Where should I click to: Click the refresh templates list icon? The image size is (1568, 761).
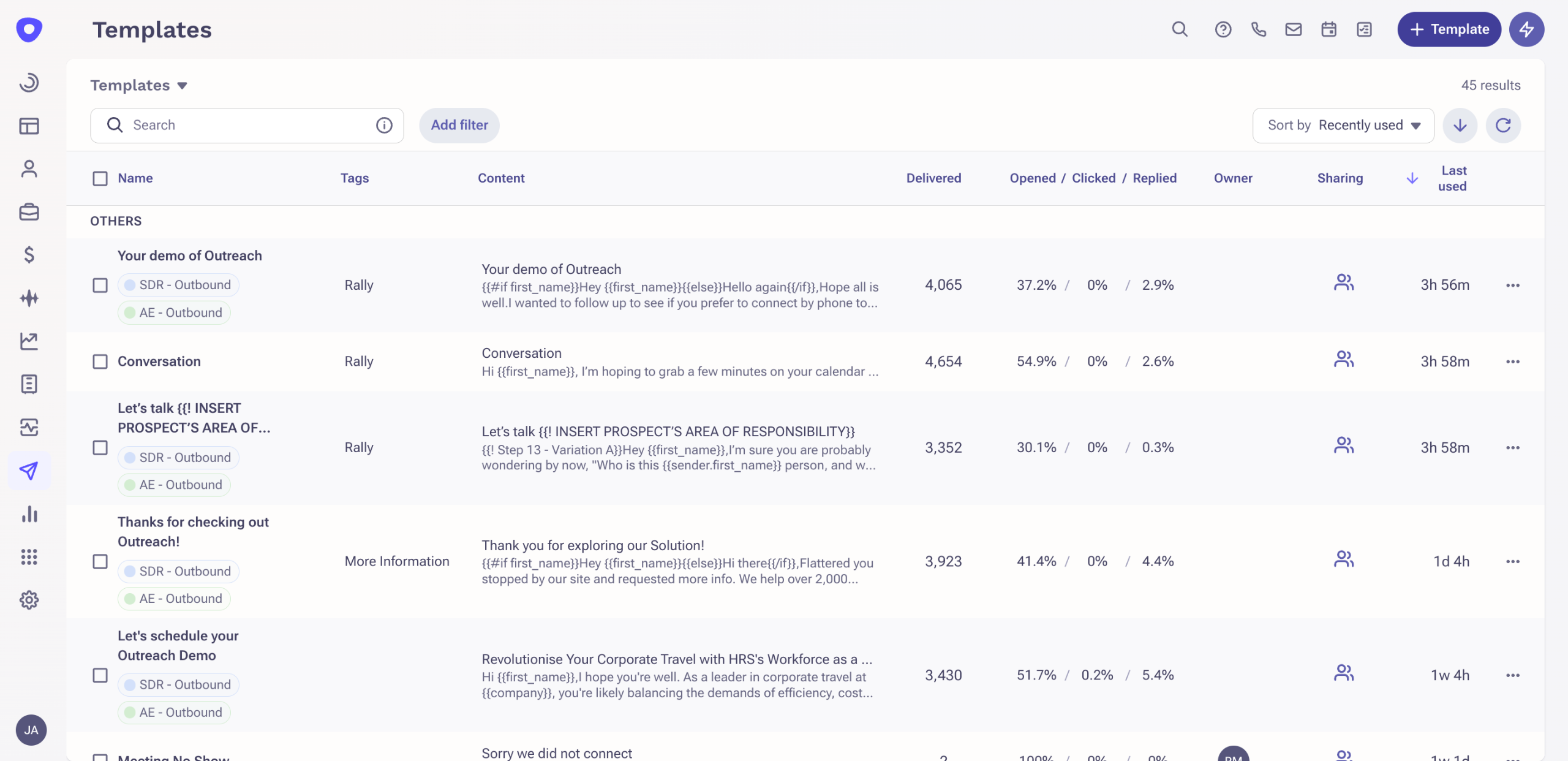coord(1503,126)
